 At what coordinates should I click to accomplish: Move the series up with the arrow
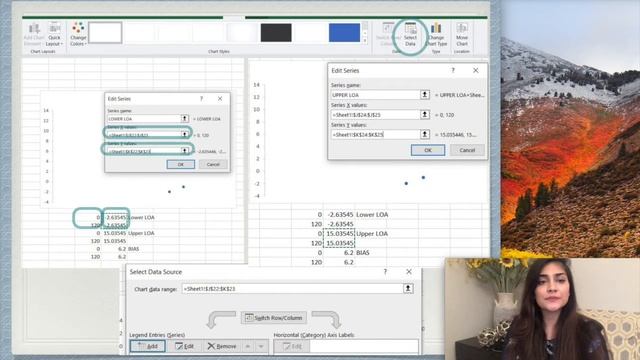[x=248, y=346]
